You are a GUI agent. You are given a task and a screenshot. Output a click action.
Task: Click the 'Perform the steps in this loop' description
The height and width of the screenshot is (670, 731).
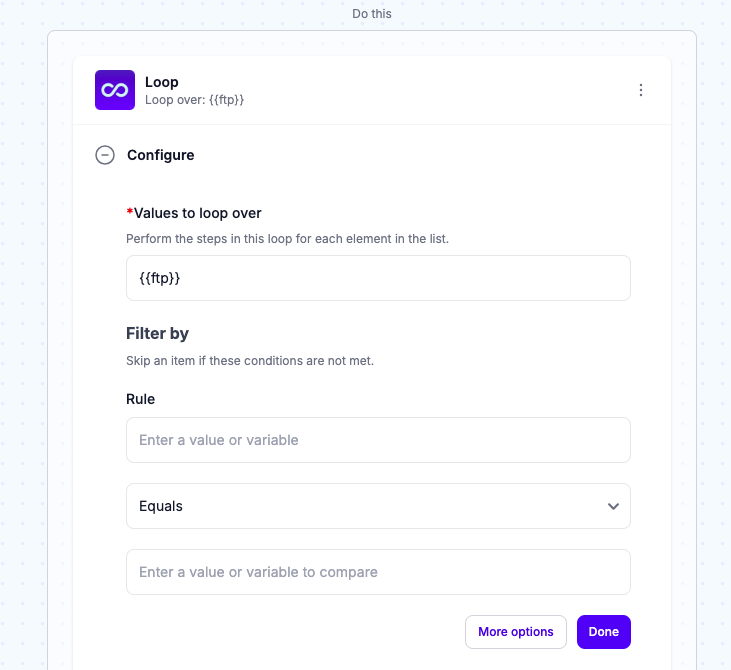click(x=287, y=239)
